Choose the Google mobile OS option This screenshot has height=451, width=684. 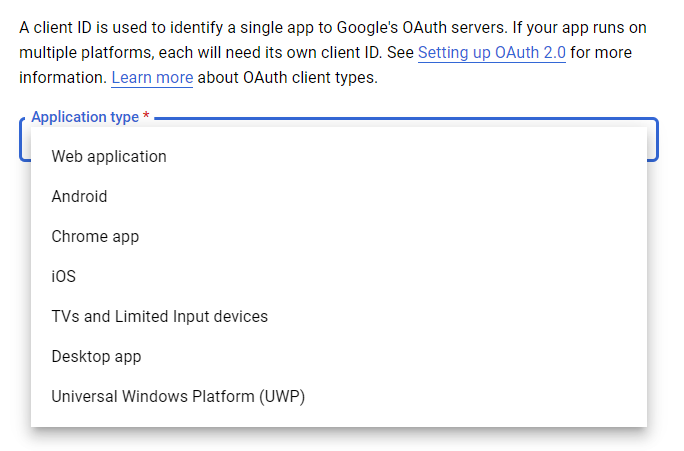[x=339, y=197]
